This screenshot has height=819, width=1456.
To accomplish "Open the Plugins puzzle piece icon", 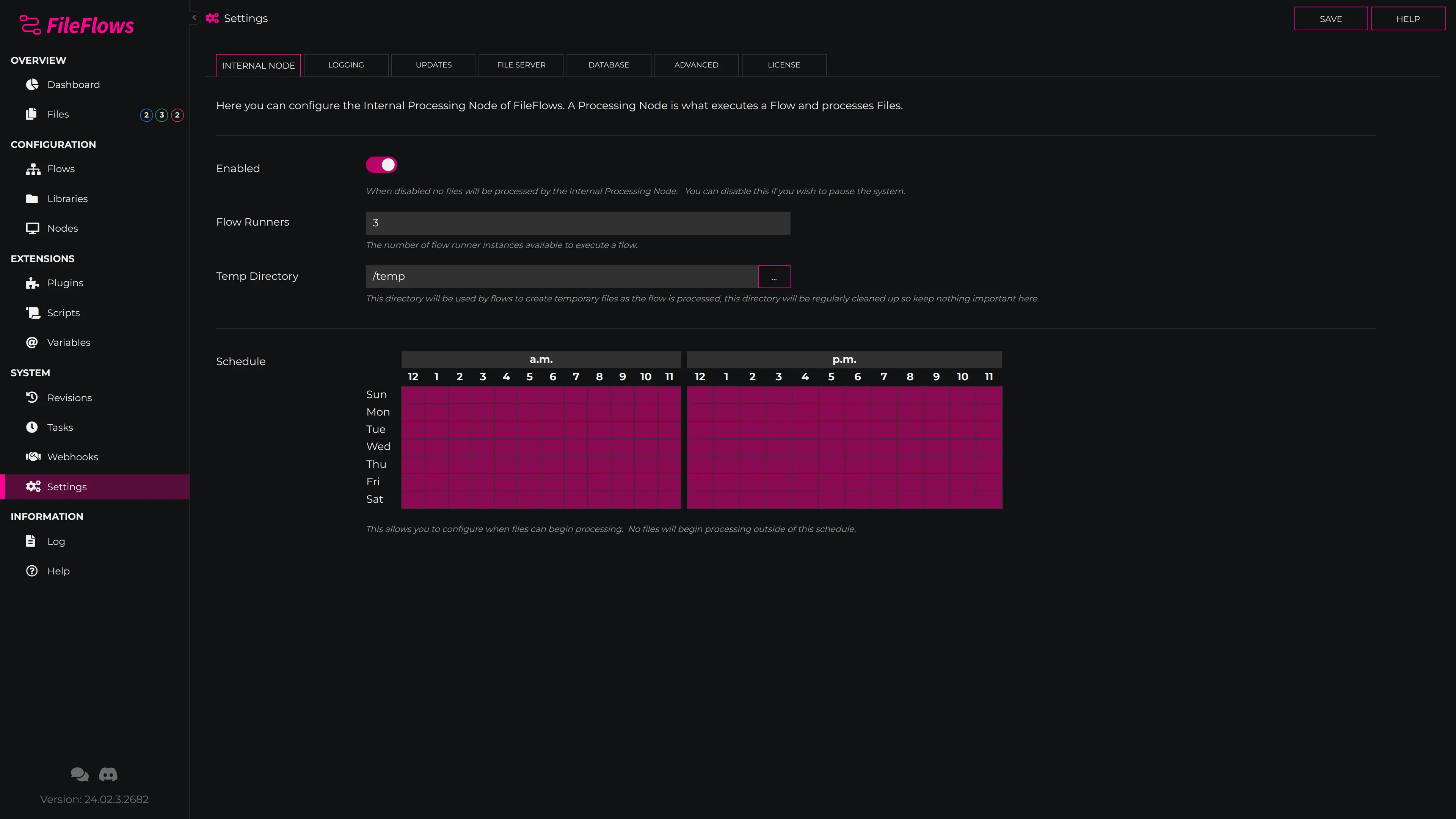I will click(32, 283).
